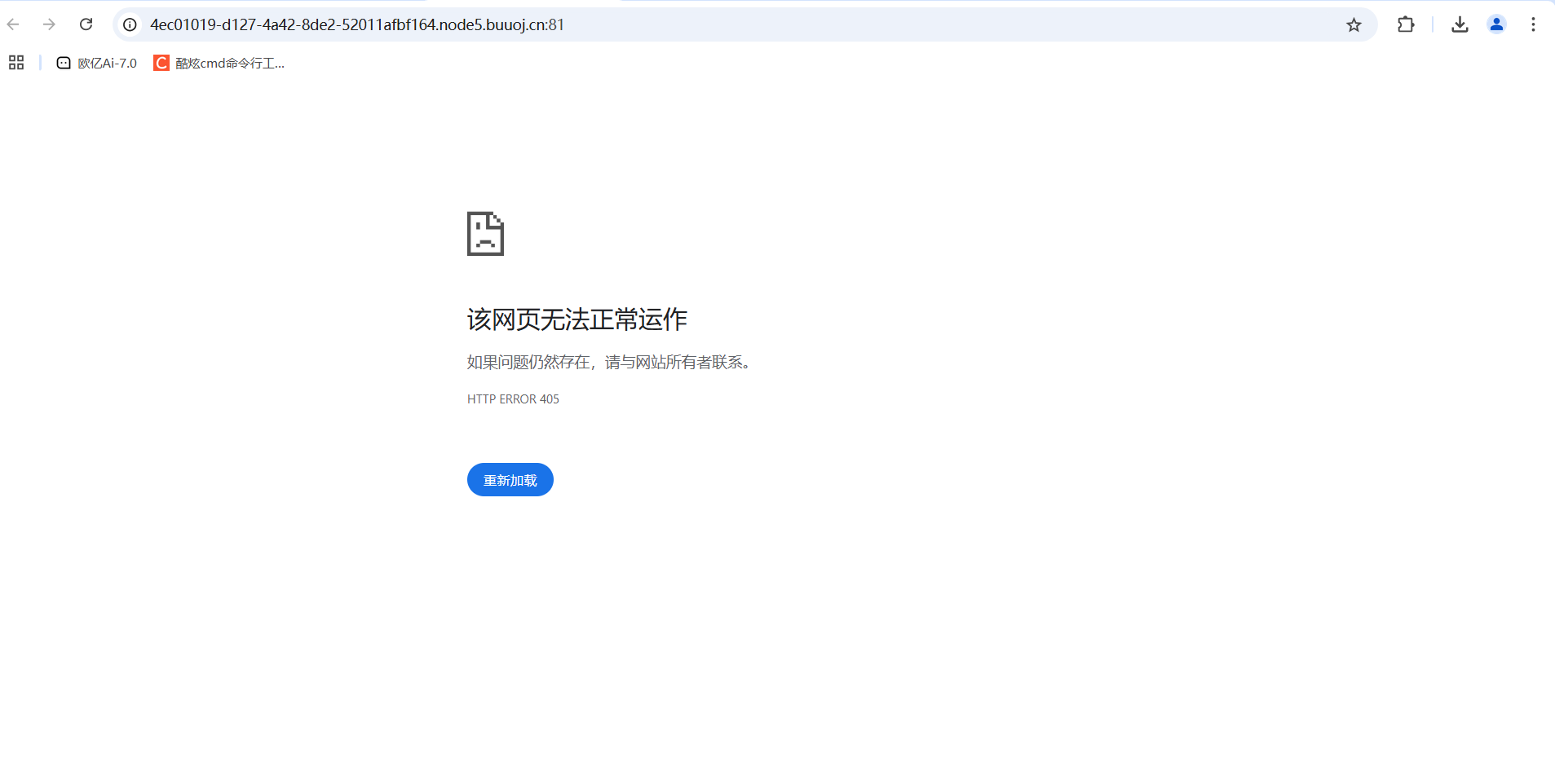Image resolution: width=1555 pixels, height=784 pixels.
Task: Bookmark this page with the star icon
Action: [1354, 24]
